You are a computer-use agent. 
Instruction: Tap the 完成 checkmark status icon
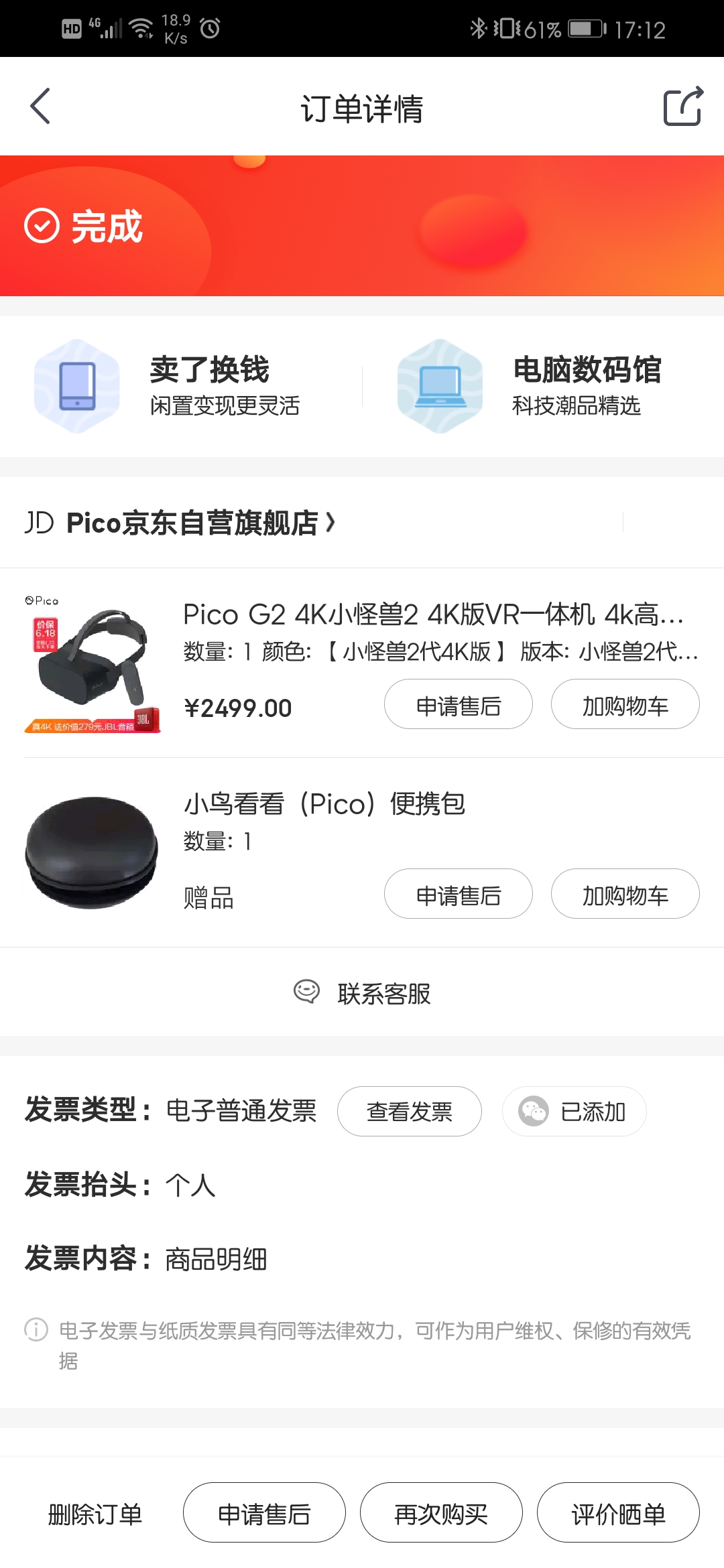(x=42, y=226)
